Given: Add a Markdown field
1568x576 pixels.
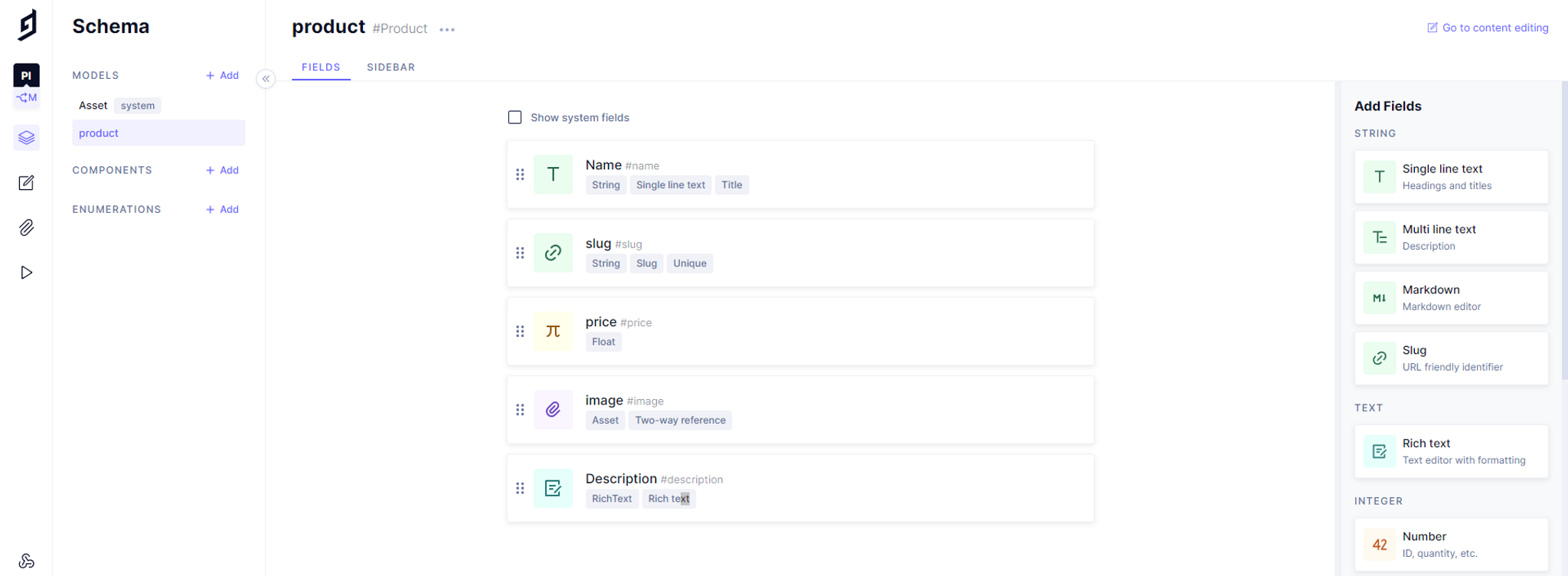Looking at the screenshot, I should point(1452,298).
